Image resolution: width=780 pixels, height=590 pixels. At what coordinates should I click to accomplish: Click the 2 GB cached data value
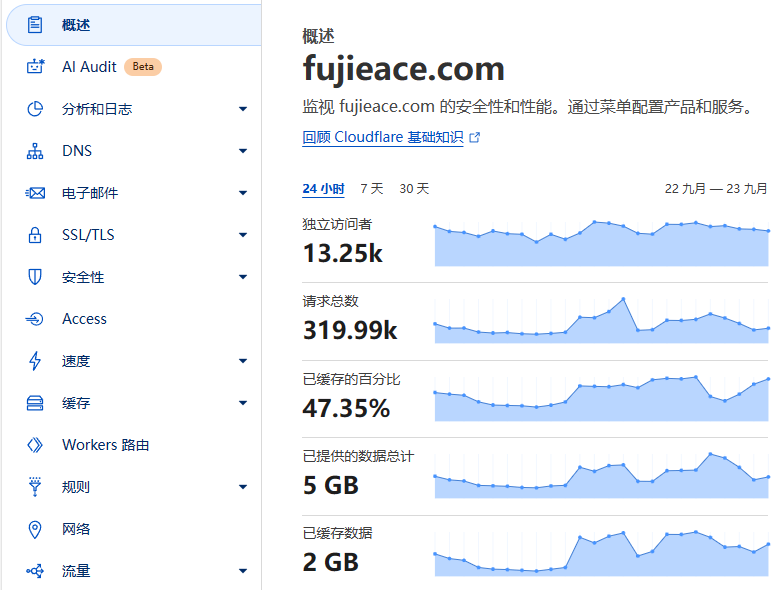pyautogui.click(x=331, y=563)
